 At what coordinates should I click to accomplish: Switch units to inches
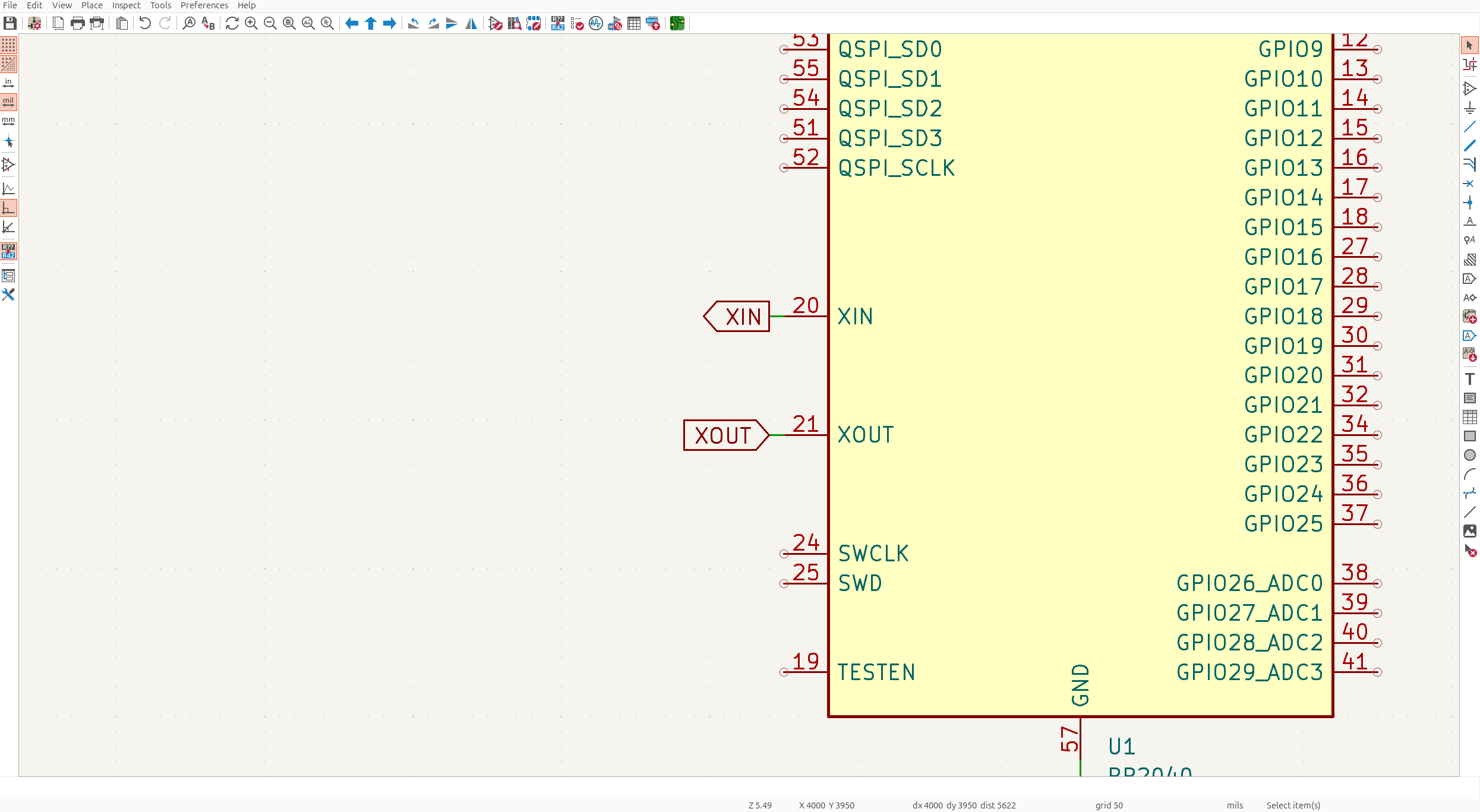(x=8, y=83)
